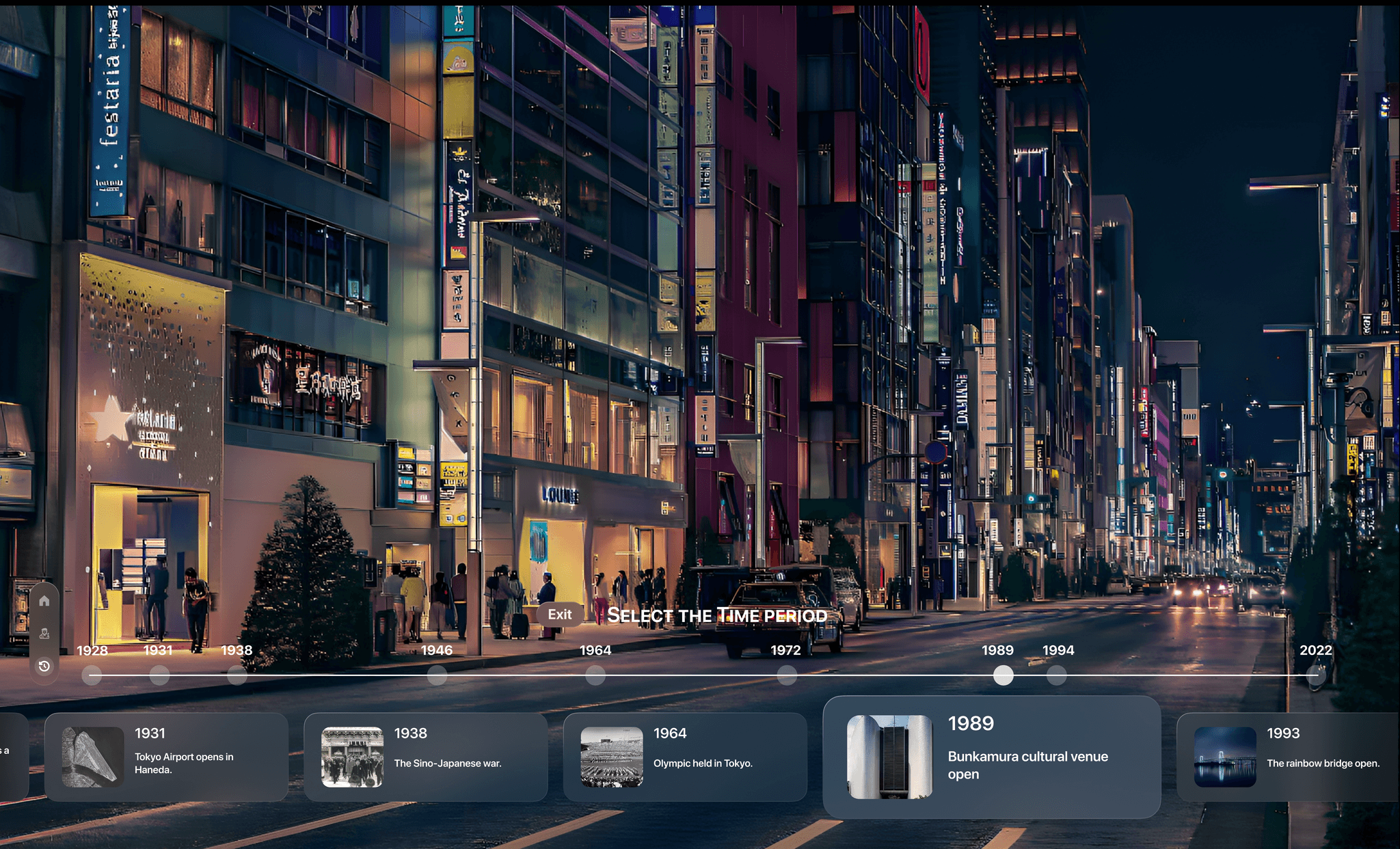Select the 1964 timeline marker
The image size is (1400, 849).
pyautogui.click(x=595, y=675)
